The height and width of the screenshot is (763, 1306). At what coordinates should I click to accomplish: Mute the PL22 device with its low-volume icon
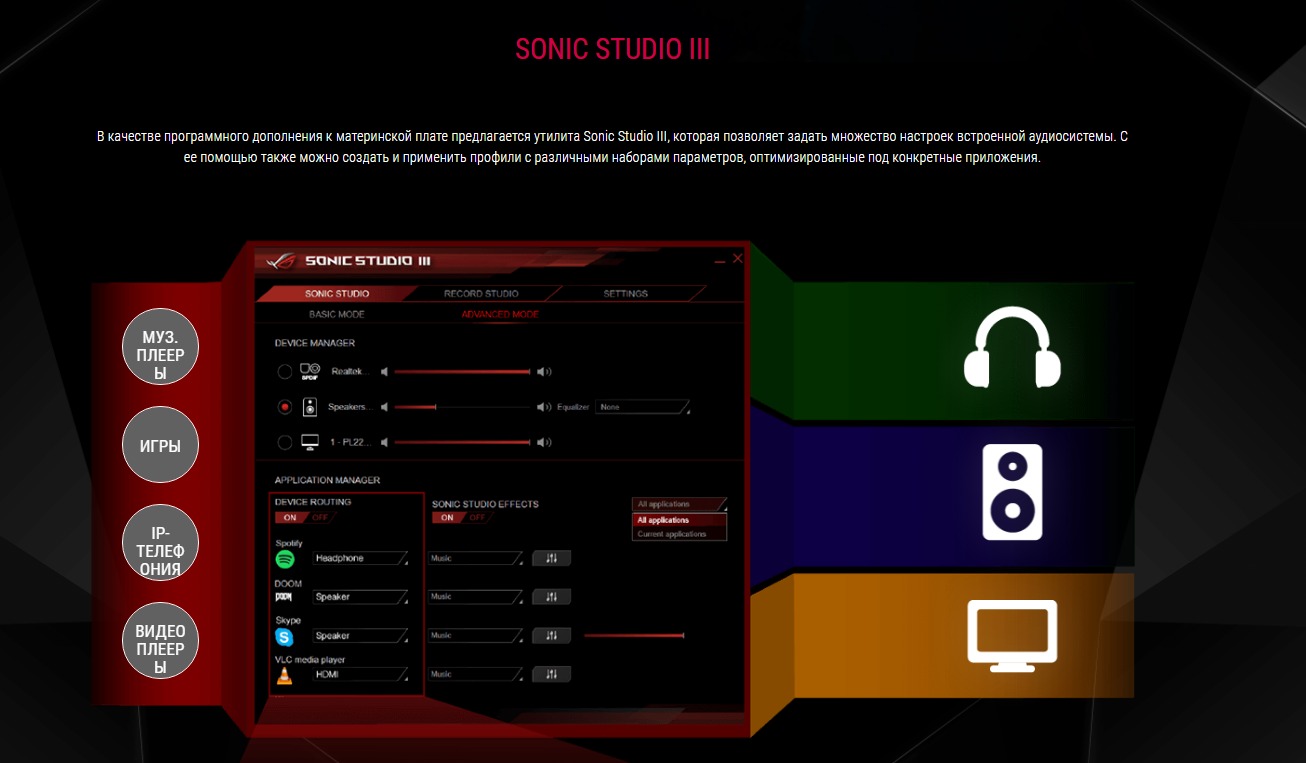[x=385, y=442]
